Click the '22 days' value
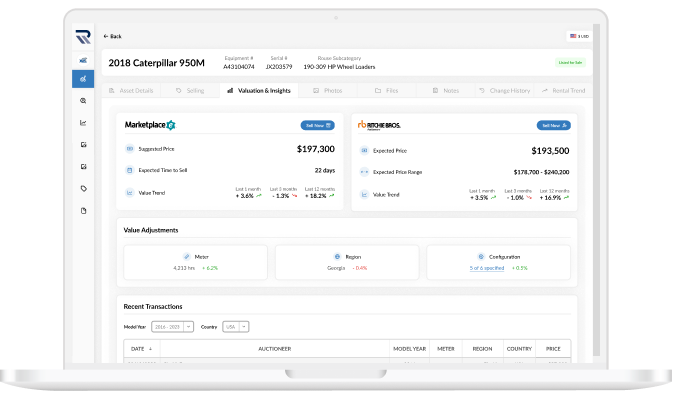 coord(325,170)
